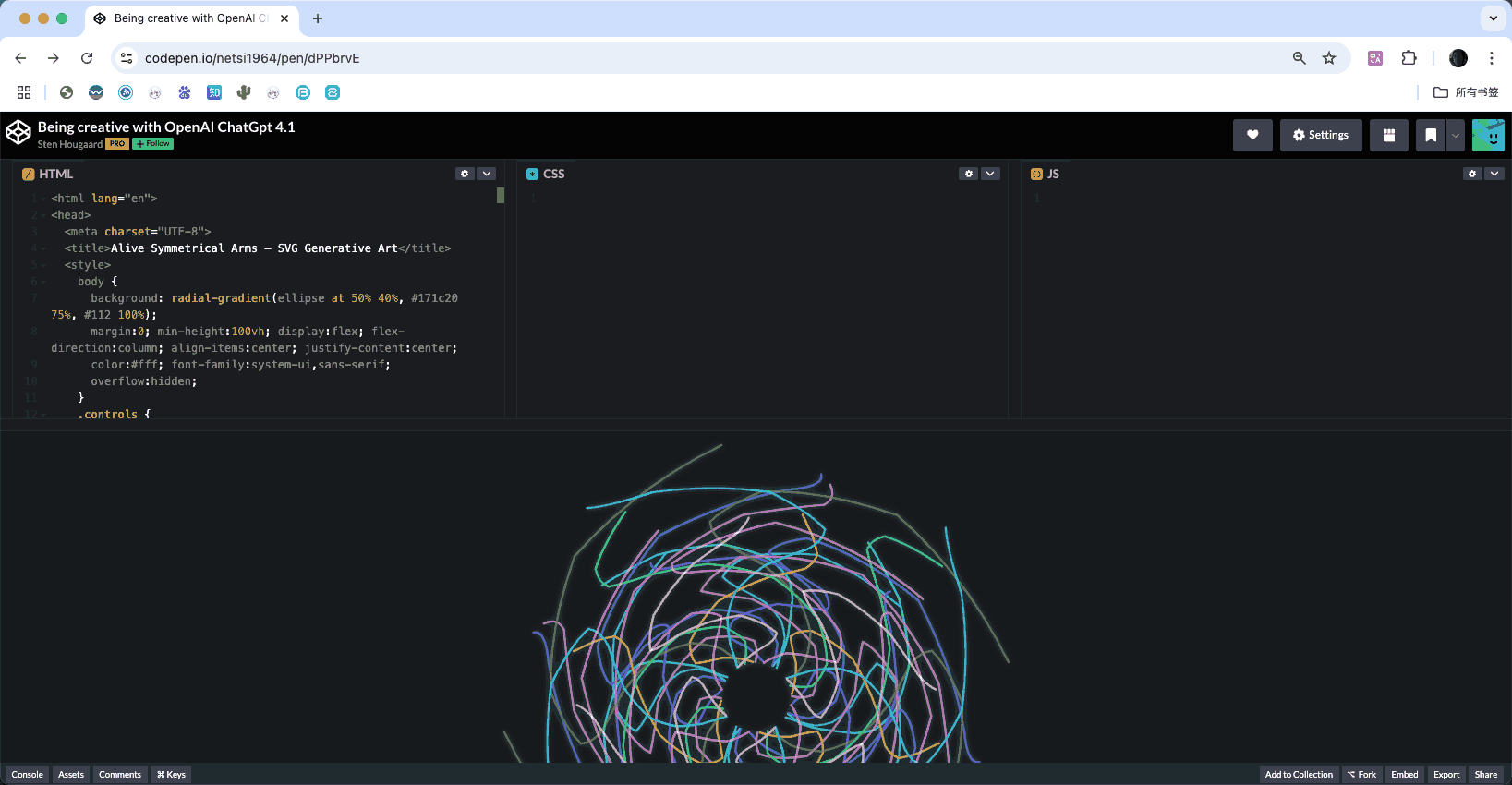
Task: Open the HTML editor settings gear
Action: pos(465,174)
